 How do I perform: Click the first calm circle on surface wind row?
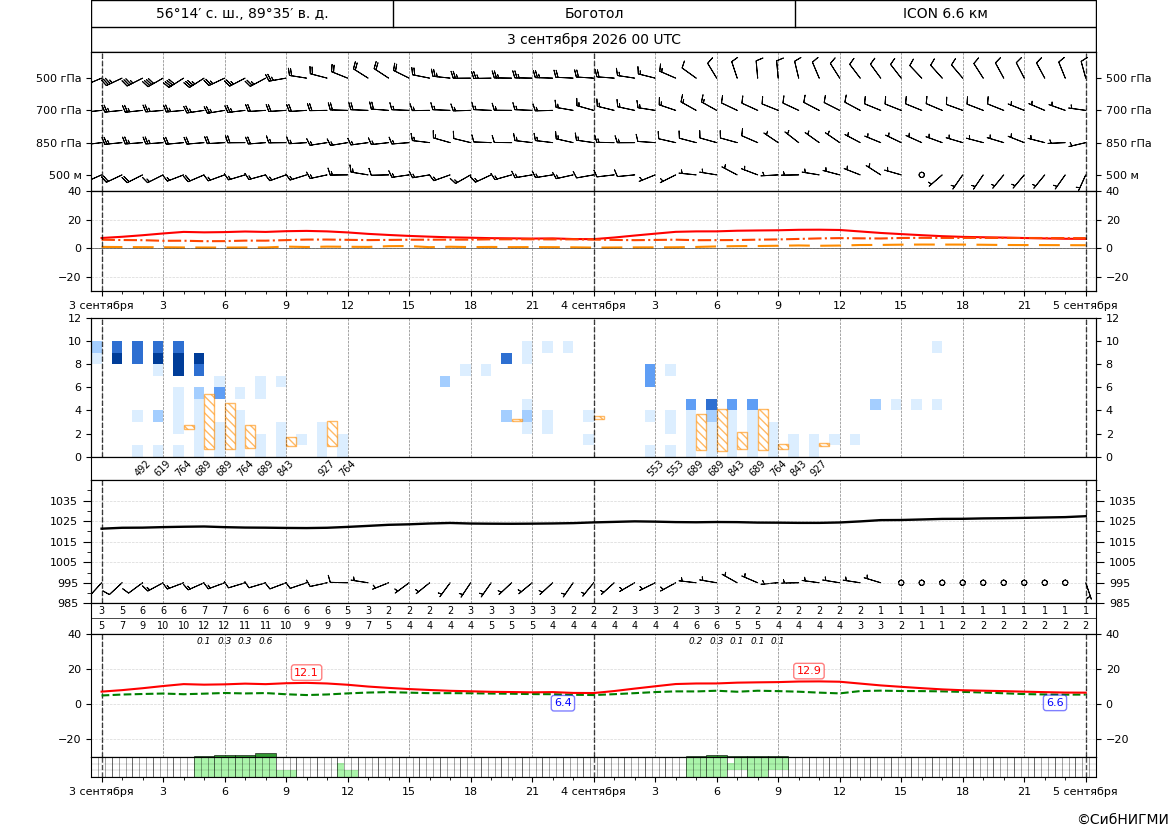coord(901,583)
